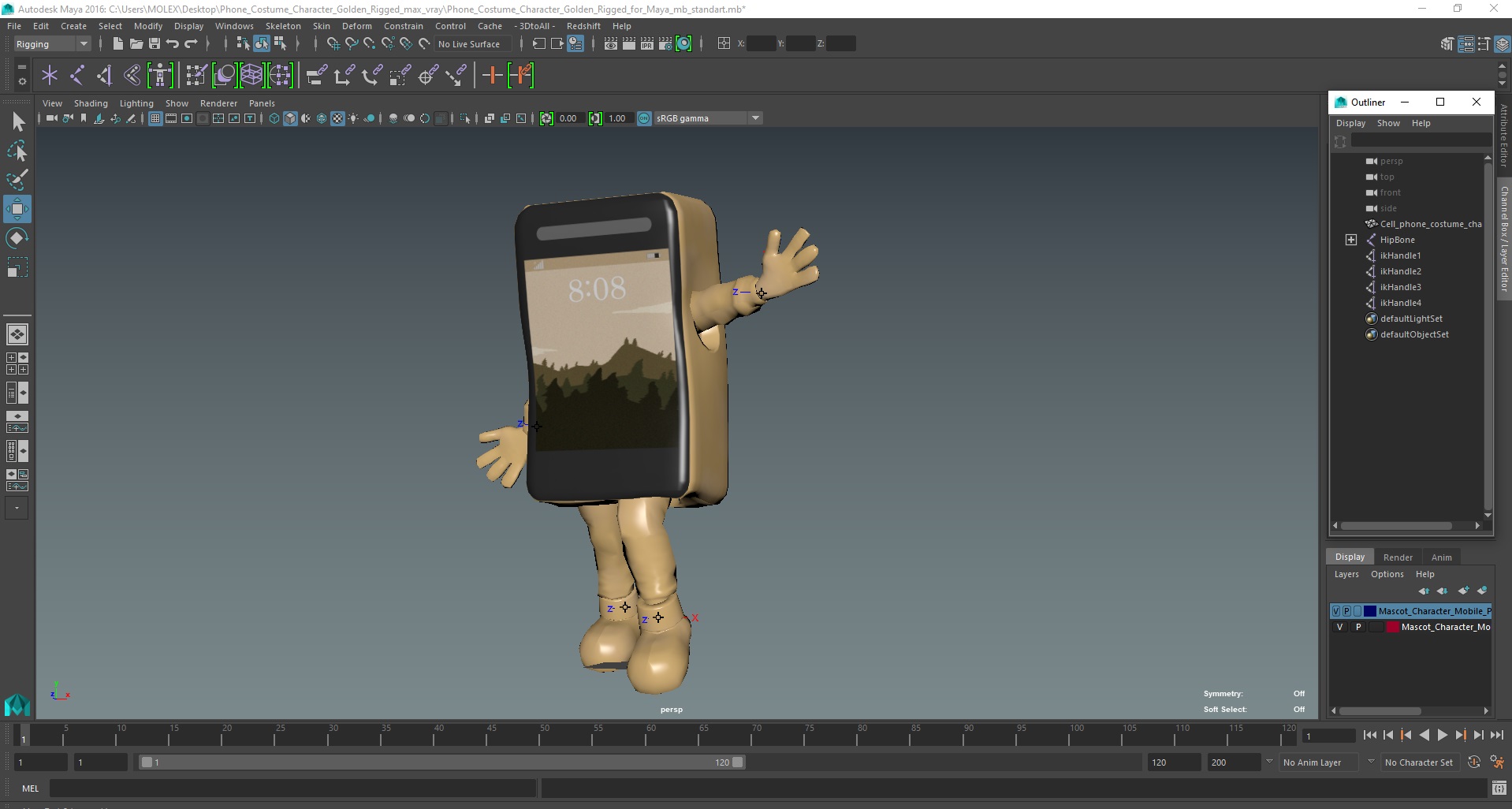Click the Auto keyframe toggle icon

point(1474,762)
